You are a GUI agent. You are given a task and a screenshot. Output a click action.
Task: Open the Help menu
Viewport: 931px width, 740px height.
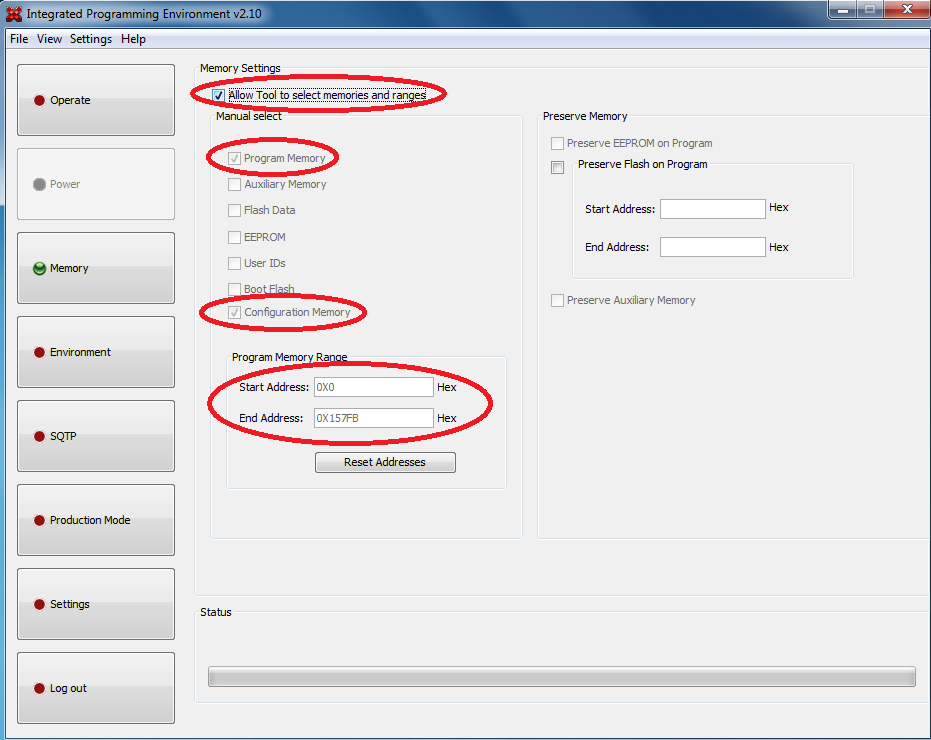[133, 39]
